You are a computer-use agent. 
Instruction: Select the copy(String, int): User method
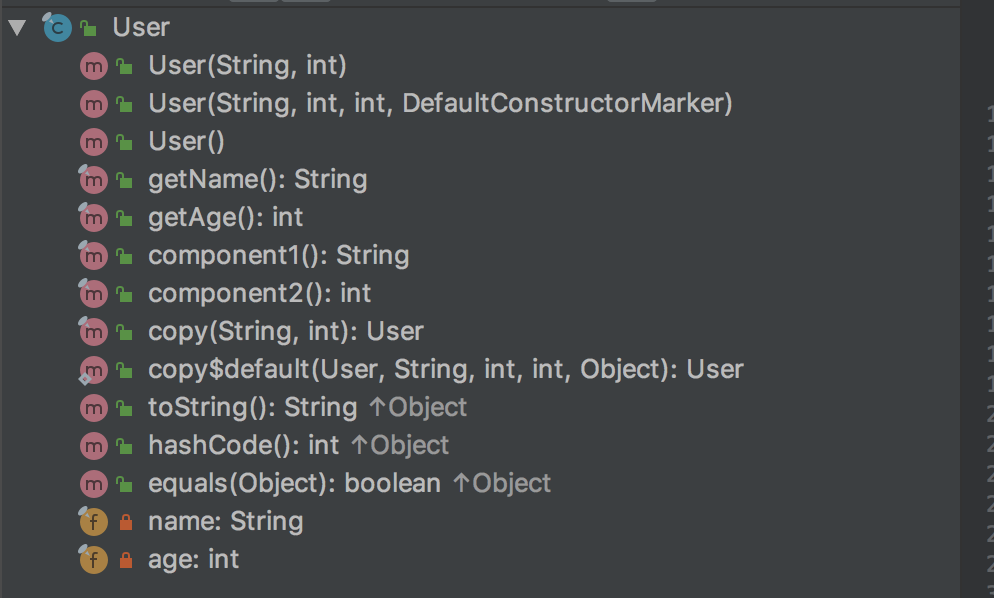(285, 332)
